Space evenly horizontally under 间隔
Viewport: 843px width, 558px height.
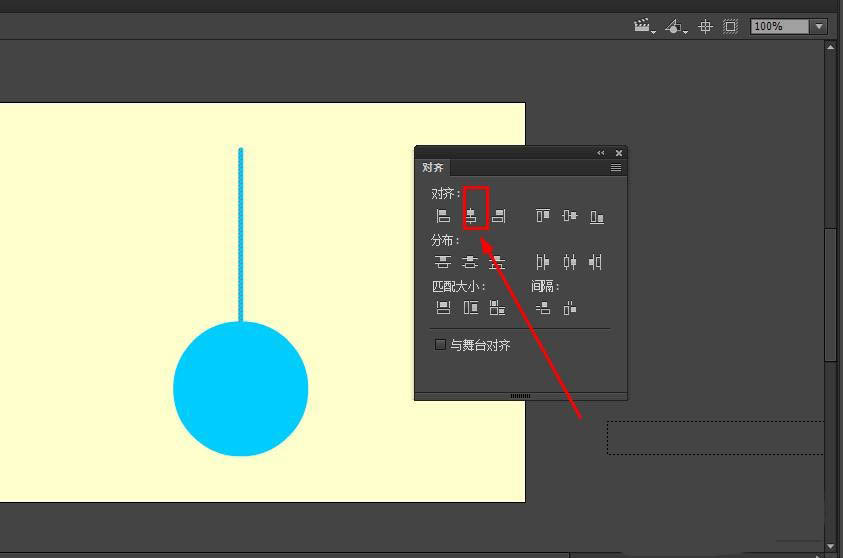coord(570,309)
